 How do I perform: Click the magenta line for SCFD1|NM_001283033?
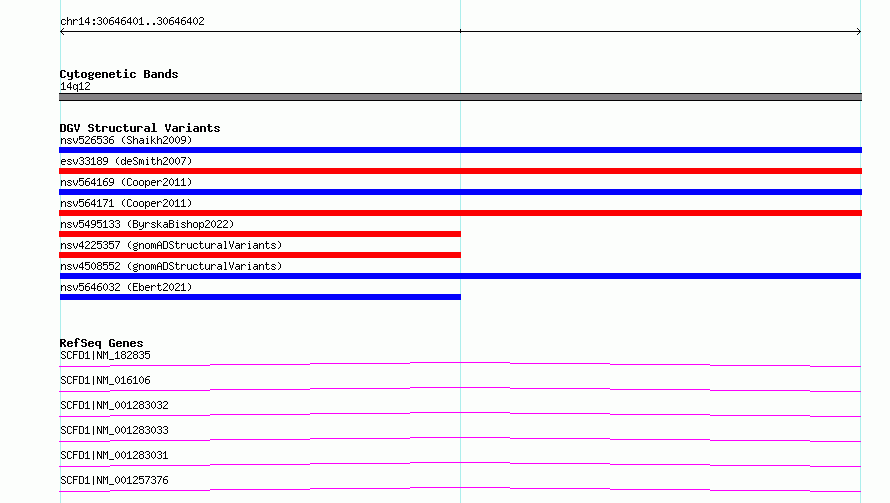click(460, 439)
